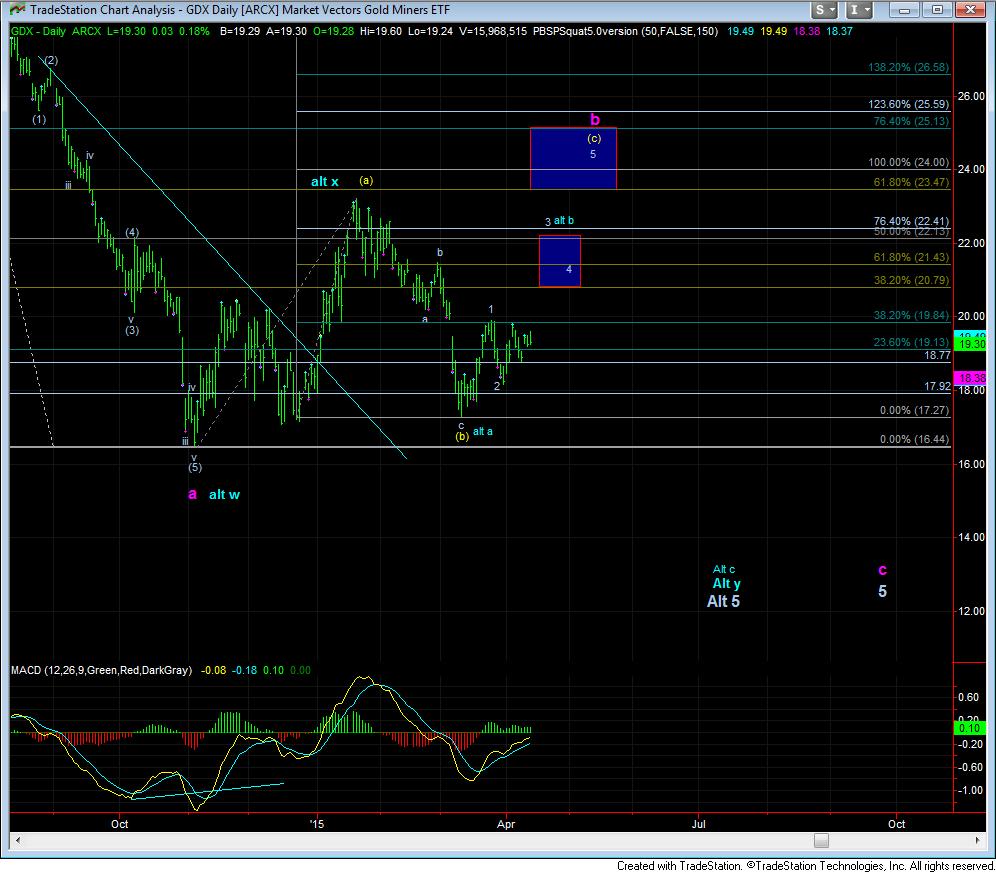
Task: Select the 'Alt 5' label
Action: click(x=723, y=601)
